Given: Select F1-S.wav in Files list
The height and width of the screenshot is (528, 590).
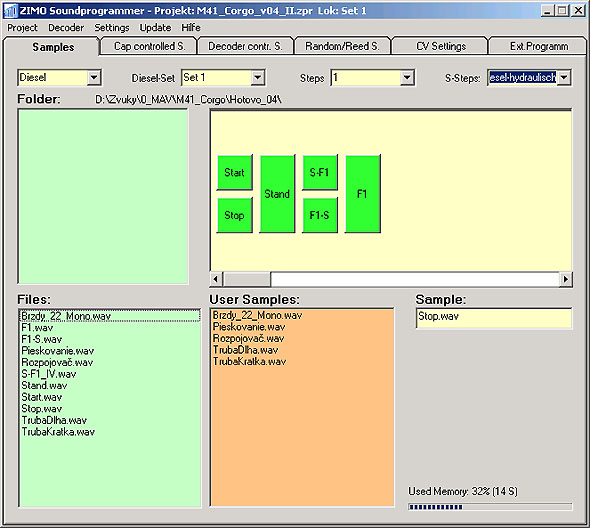Looking at the screenshot, I should pyautogui.click(x=109, y=339).
